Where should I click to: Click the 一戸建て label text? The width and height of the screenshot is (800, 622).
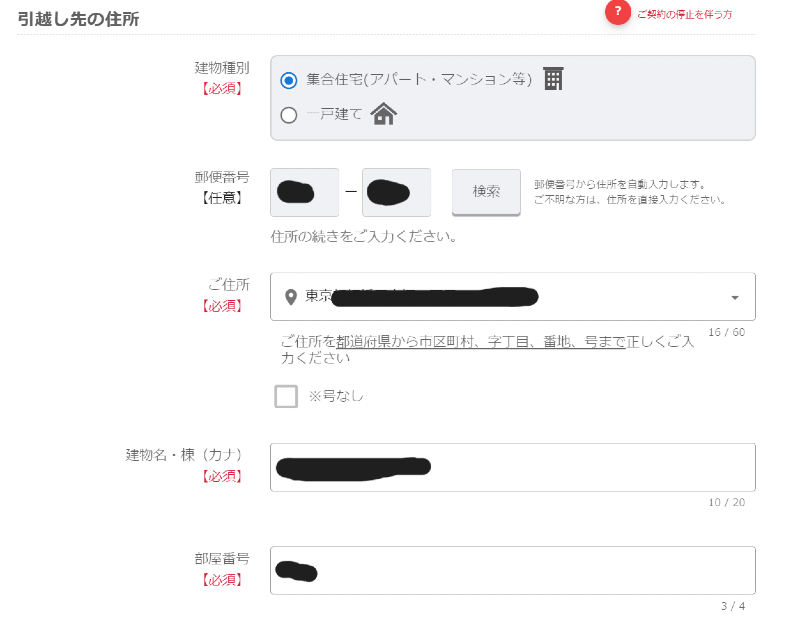click(x=335, y=114)
